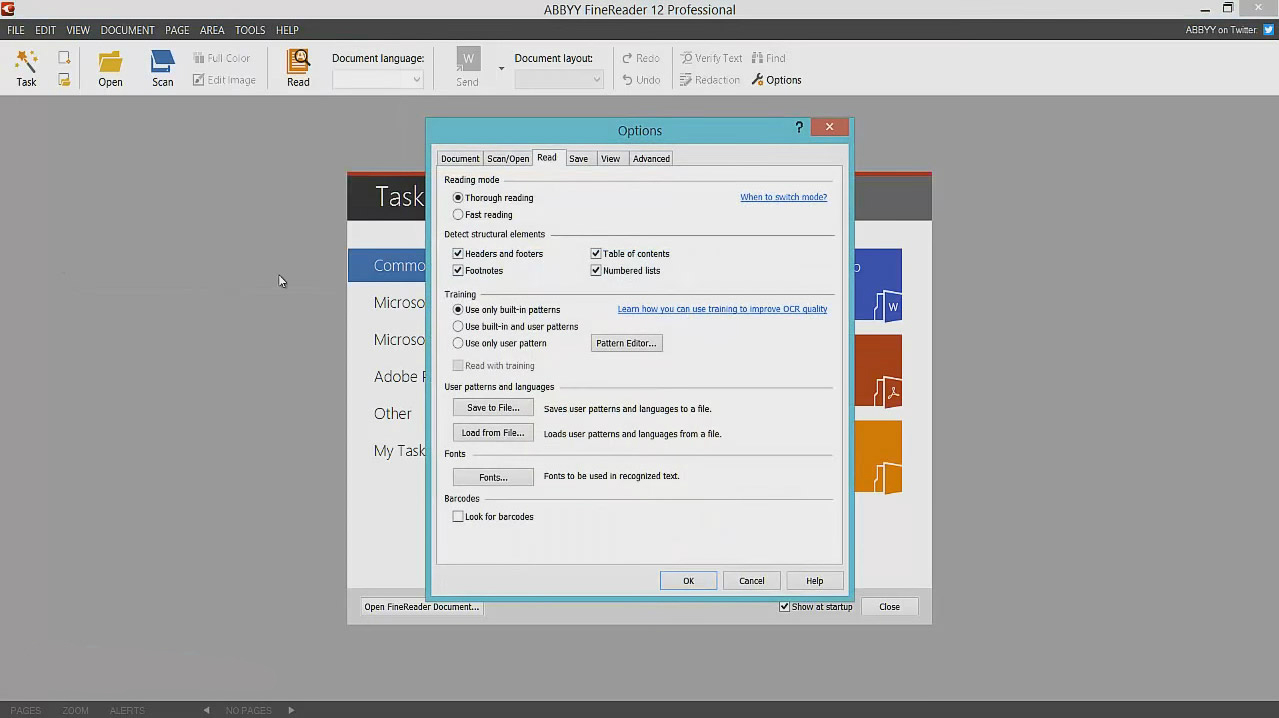Screen dimensions: 1279x718
Task: Click the question mark help icon in dialog
Action: point(799,128)
